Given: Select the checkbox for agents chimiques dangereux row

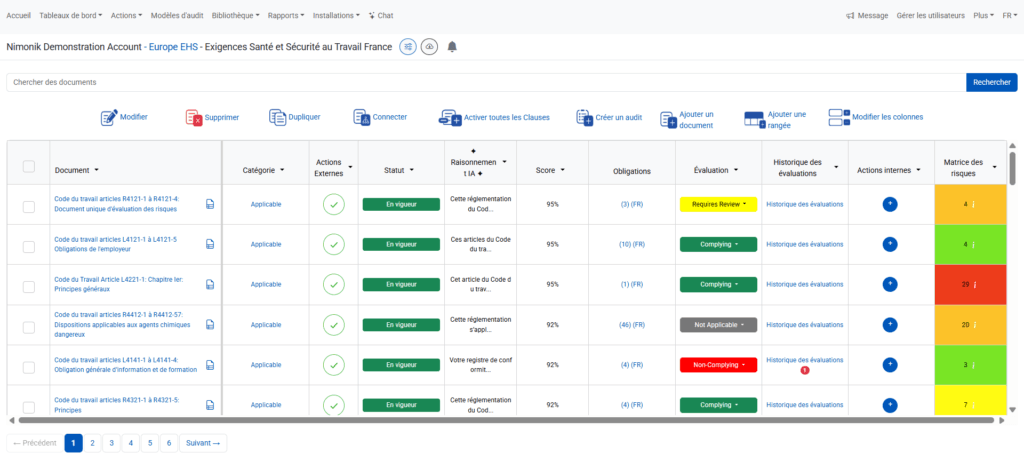Looking at the screenshot, I should pyautogui.click(x=29, y=327).
